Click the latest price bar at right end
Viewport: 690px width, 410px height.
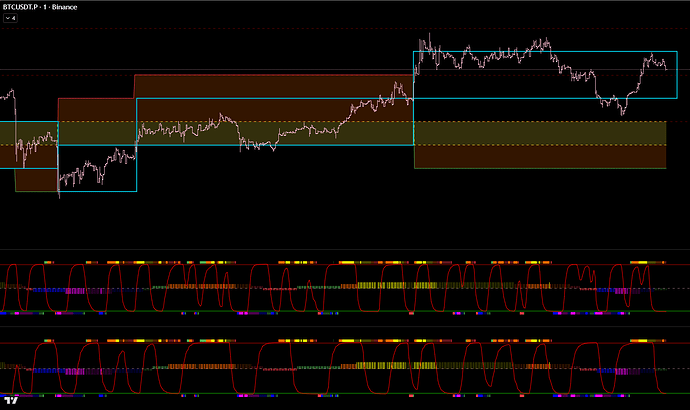[666, 68]
